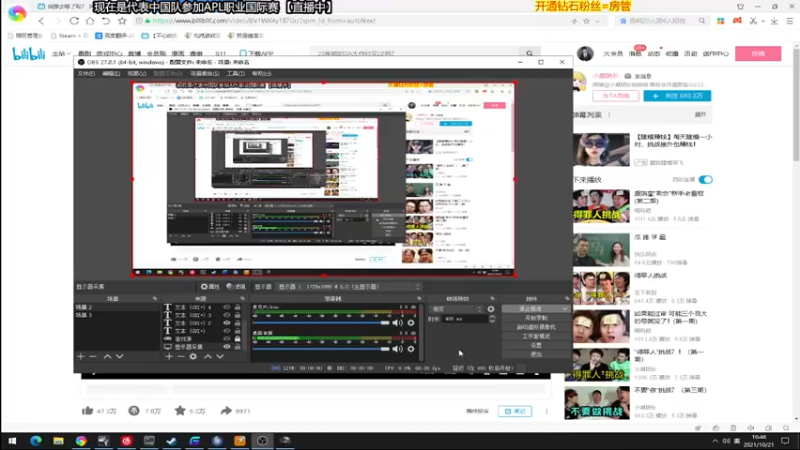Move the selected source down in the sources list
The height and width of the screenshot is (450, 800).
coord(220,356)
